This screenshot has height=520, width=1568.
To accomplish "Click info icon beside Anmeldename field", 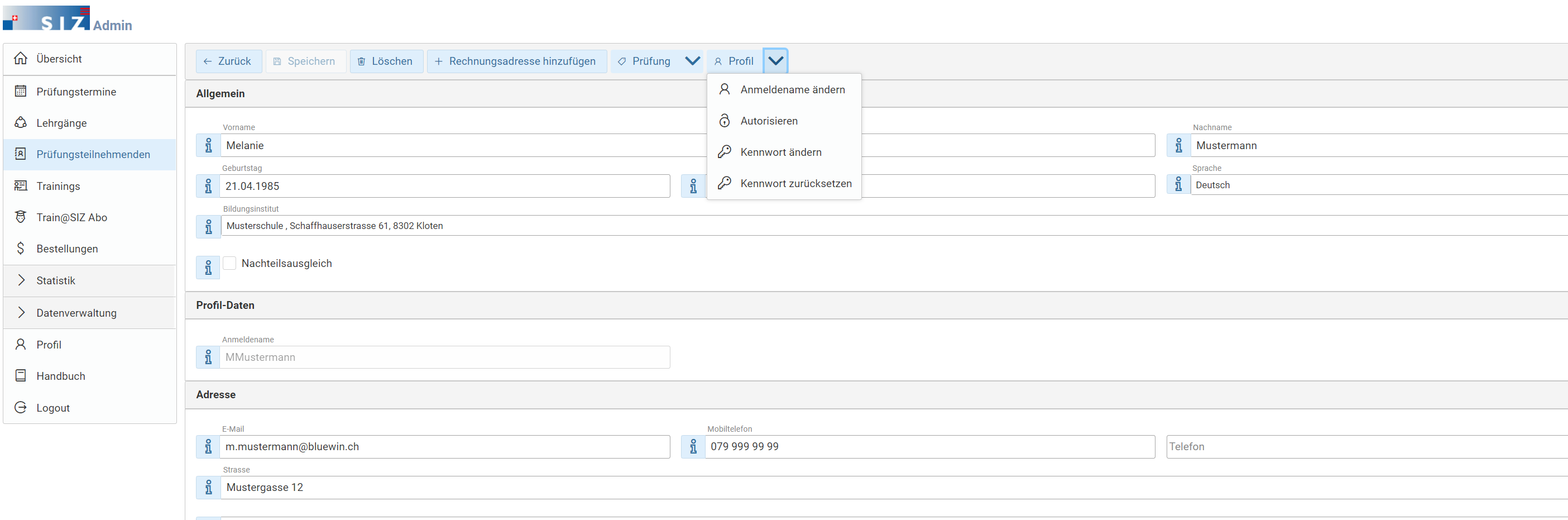I will click(x=208, y=357).
